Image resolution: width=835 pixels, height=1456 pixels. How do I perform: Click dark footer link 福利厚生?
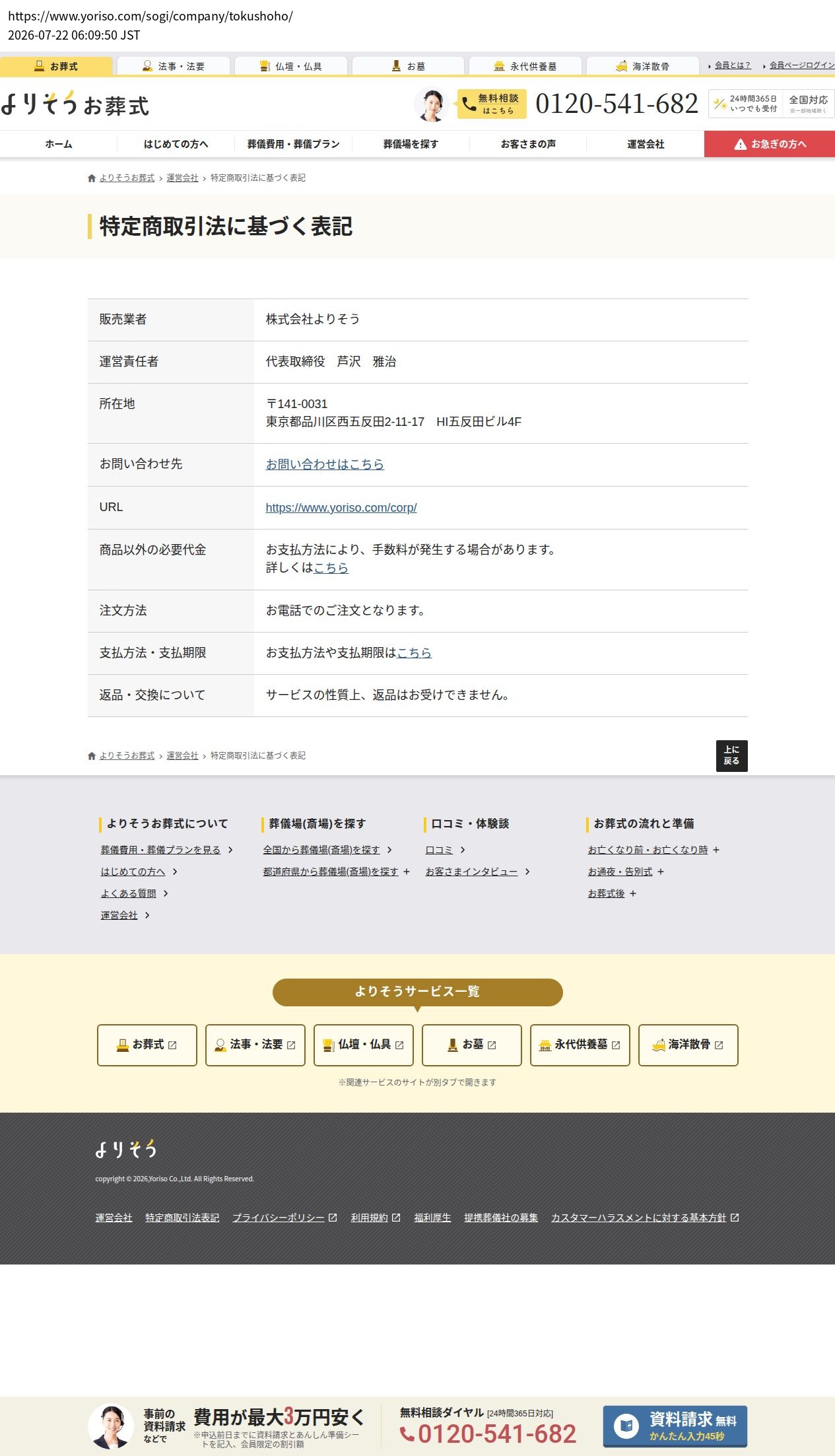click(x=432, y=1218)
